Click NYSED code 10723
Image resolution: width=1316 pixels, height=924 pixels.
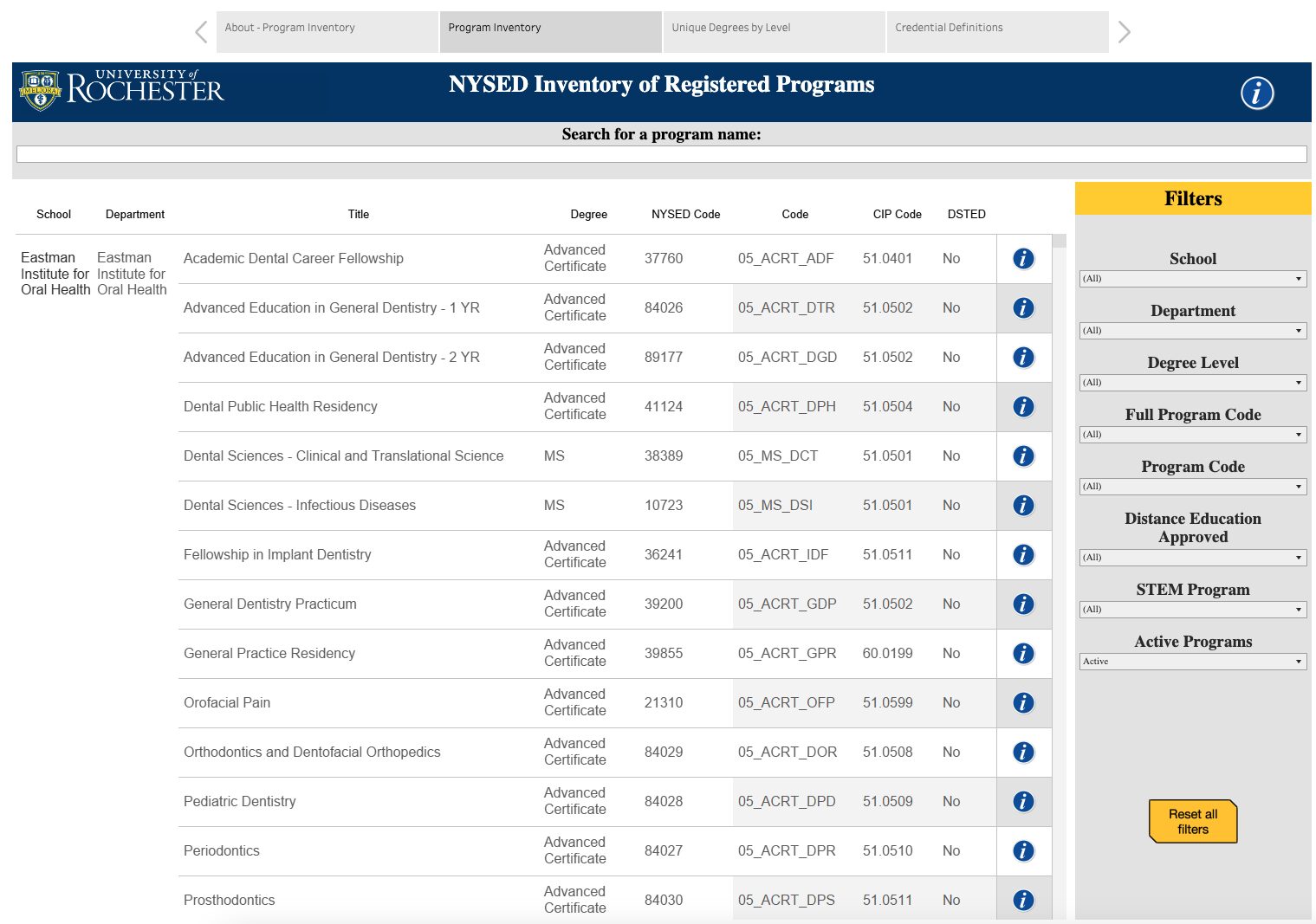tap(664, 505)
